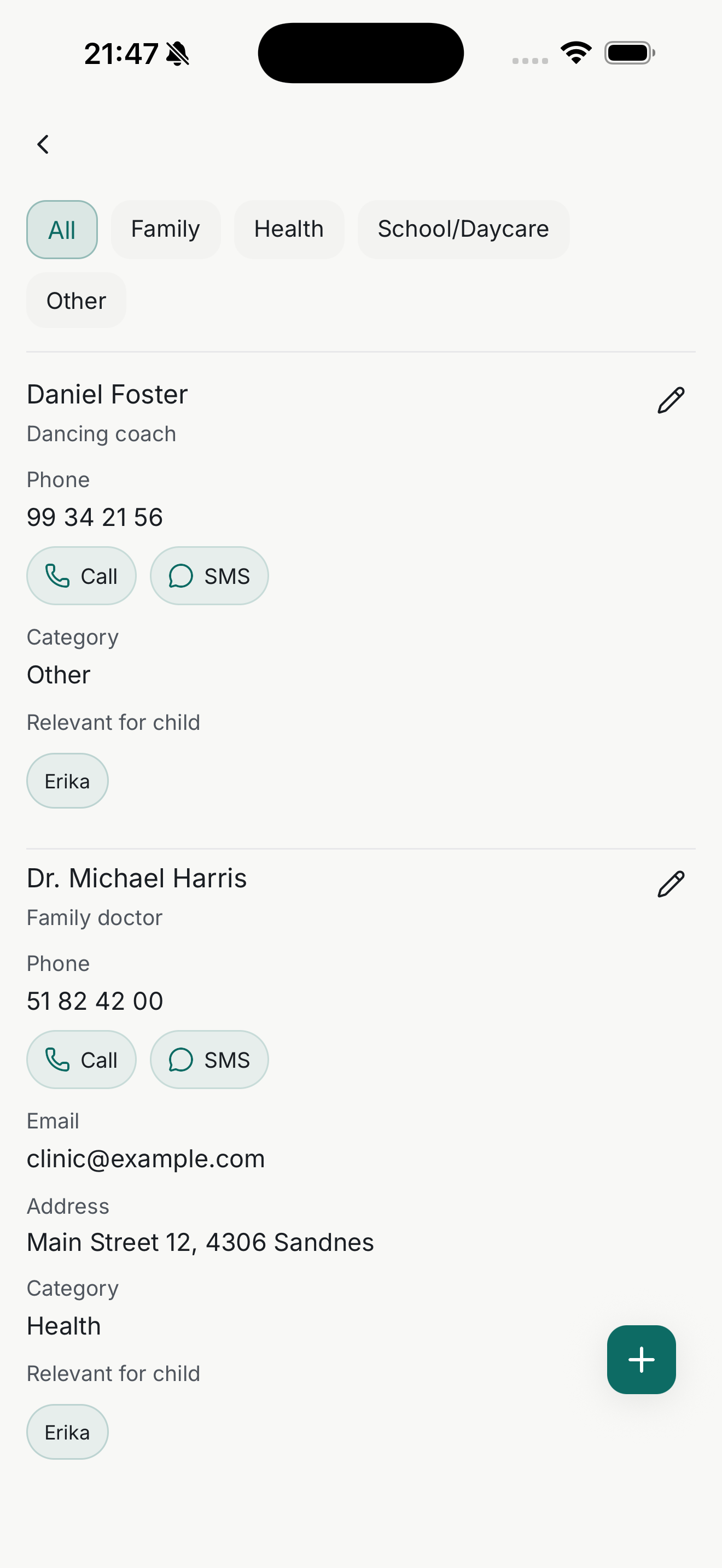
Task: Call Daniel Foster
Action: 81,576
